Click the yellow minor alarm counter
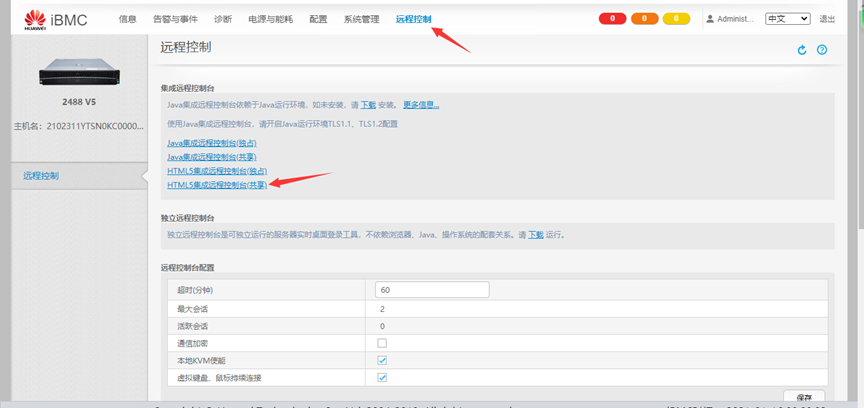The height and width of the screenshot is (408, 864). [676, 19]
